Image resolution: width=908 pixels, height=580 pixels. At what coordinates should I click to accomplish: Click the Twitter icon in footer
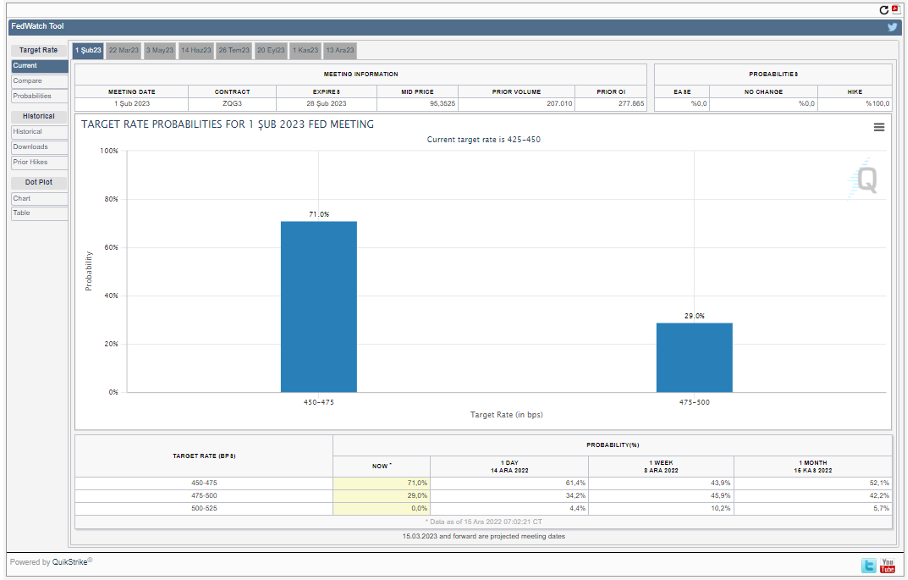point(869,565)
